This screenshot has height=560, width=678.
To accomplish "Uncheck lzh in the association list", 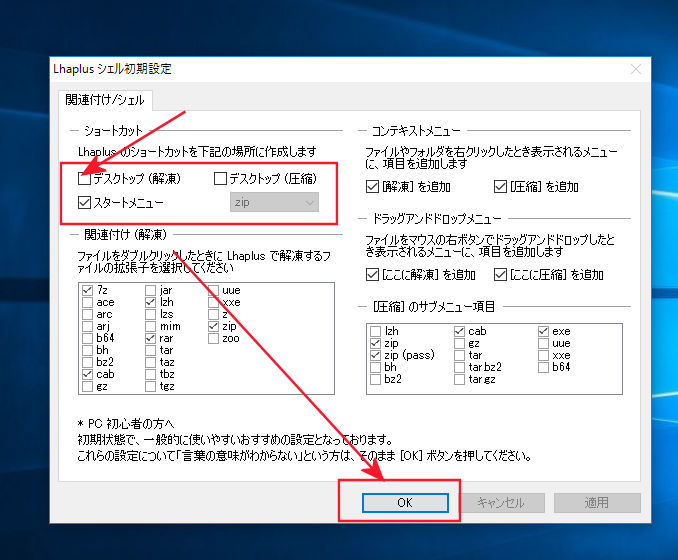I will (150, 302).
